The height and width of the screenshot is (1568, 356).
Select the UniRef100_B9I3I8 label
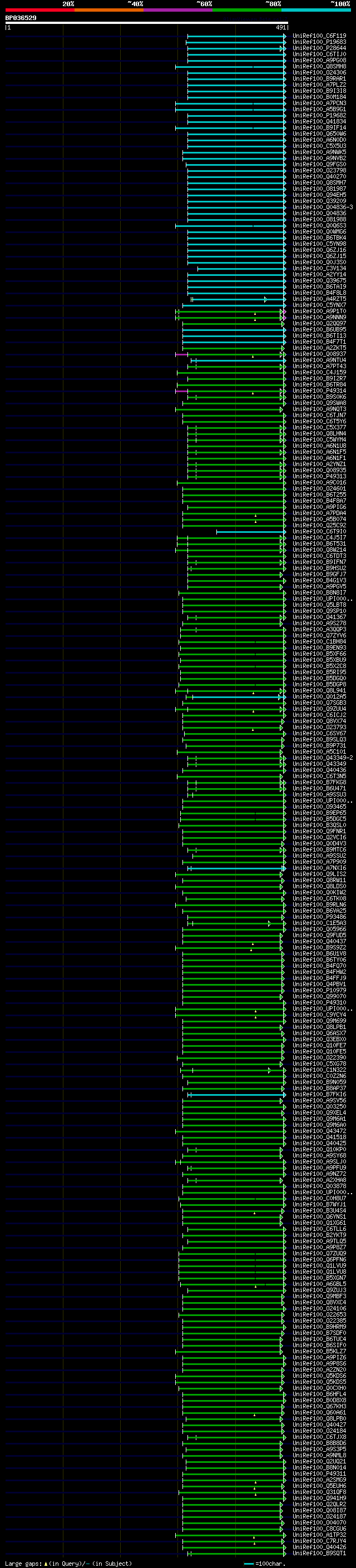319,91
